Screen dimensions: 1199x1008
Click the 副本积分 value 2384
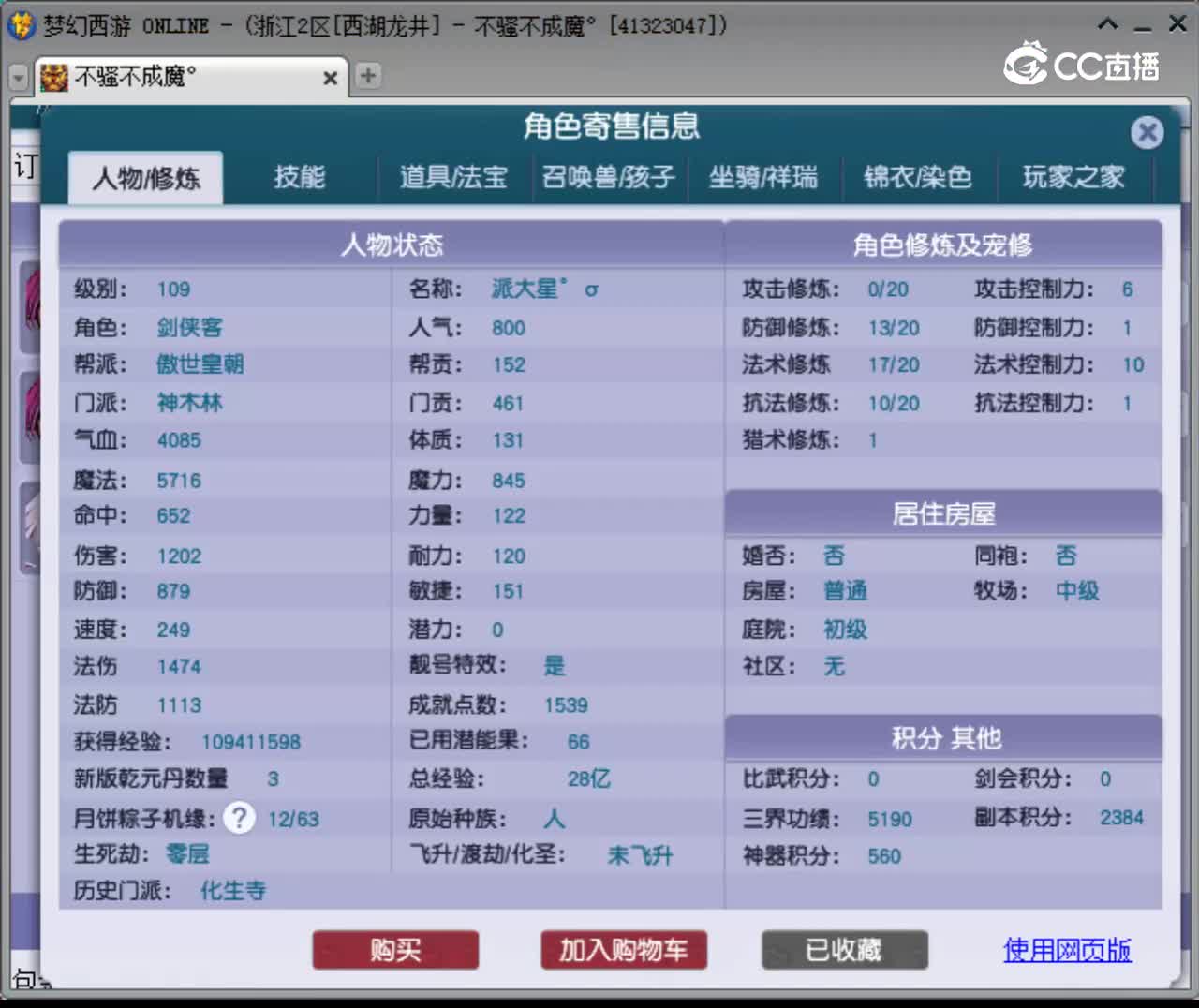point(1121,818)
